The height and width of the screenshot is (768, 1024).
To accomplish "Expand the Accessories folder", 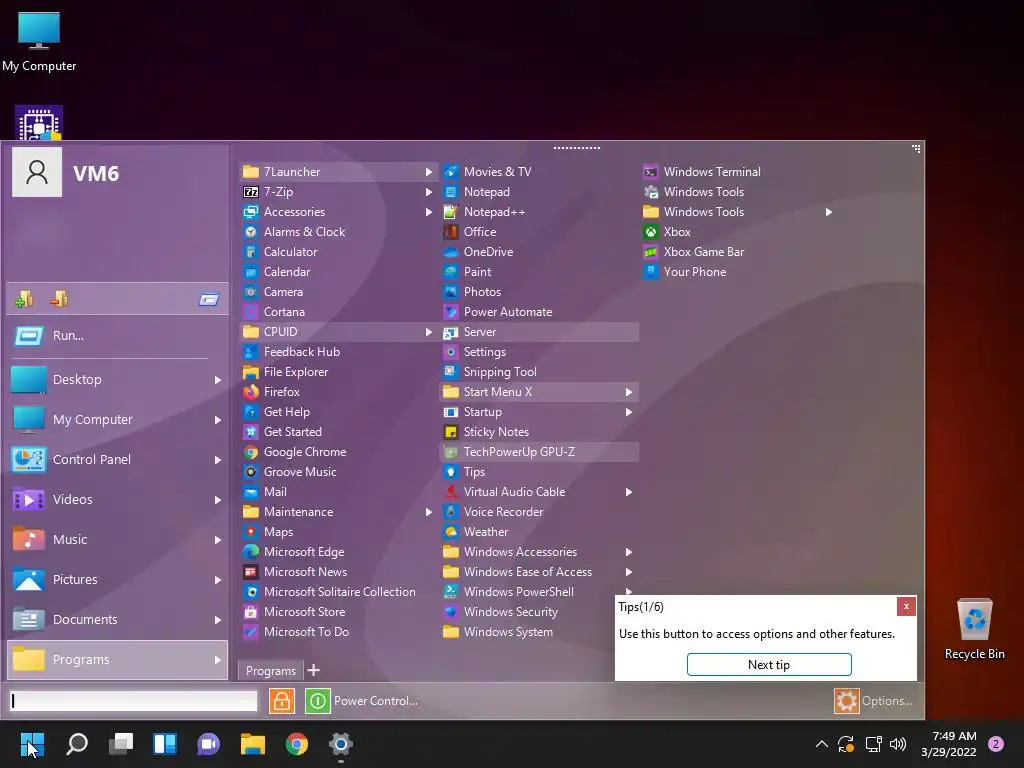I will pos(337,212).
